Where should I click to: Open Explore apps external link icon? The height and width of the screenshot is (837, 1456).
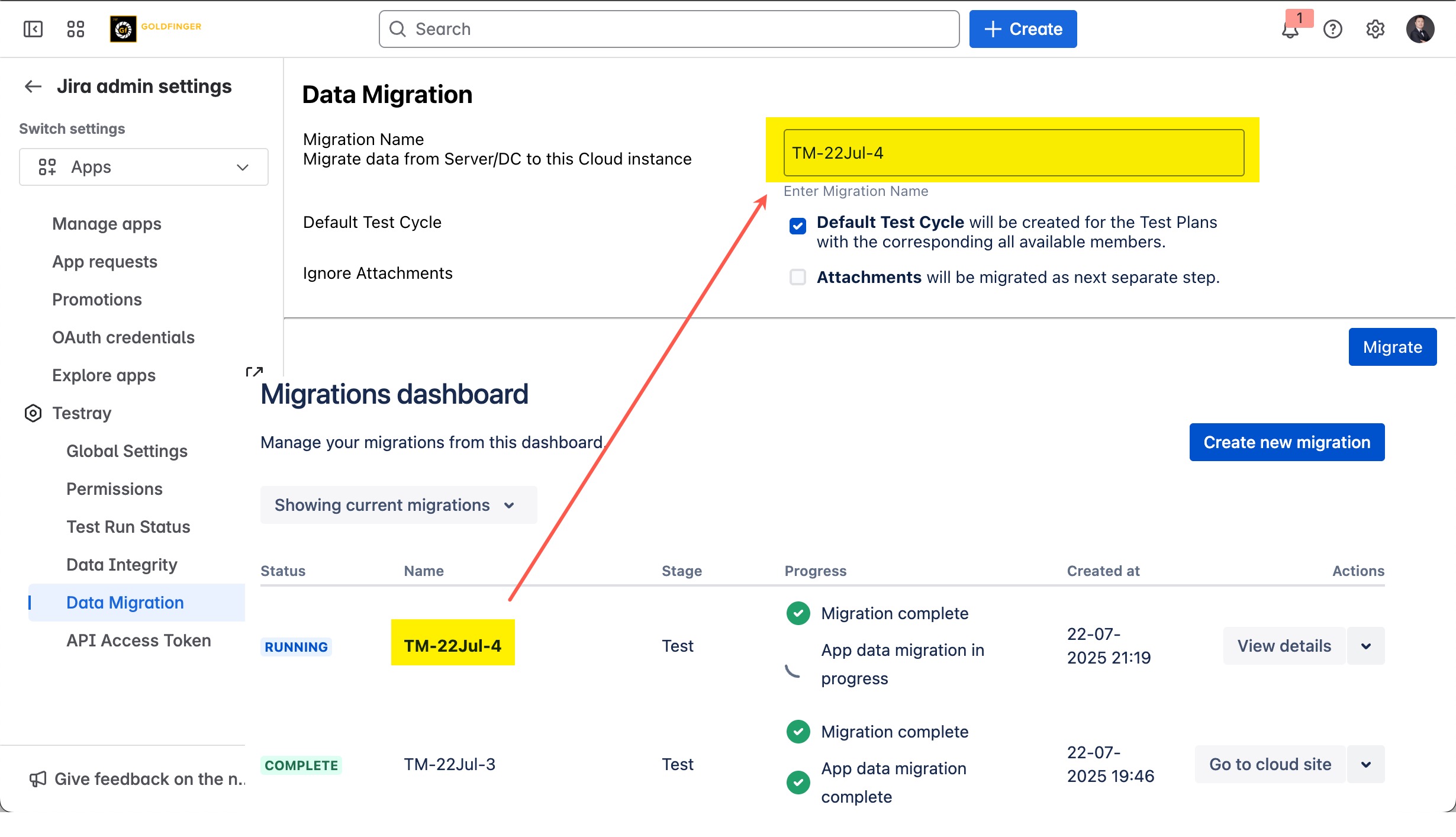click(x=255, y=372)
